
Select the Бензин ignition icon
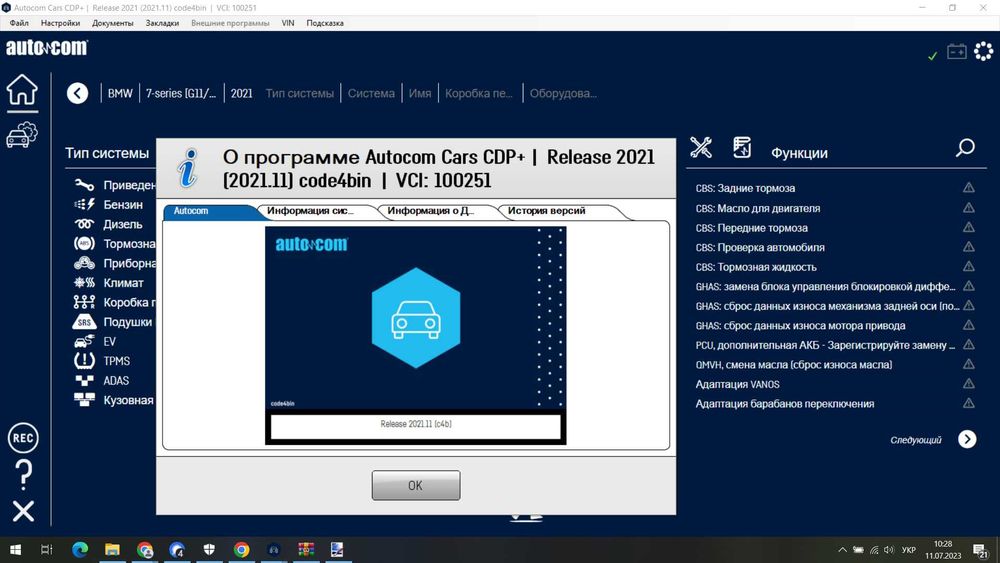(84, 205)
